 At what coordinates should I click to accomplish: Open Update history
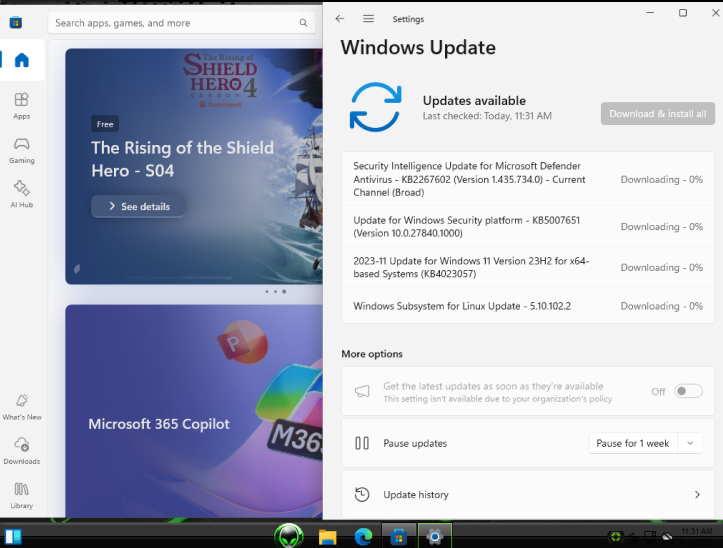click(528, 494)
